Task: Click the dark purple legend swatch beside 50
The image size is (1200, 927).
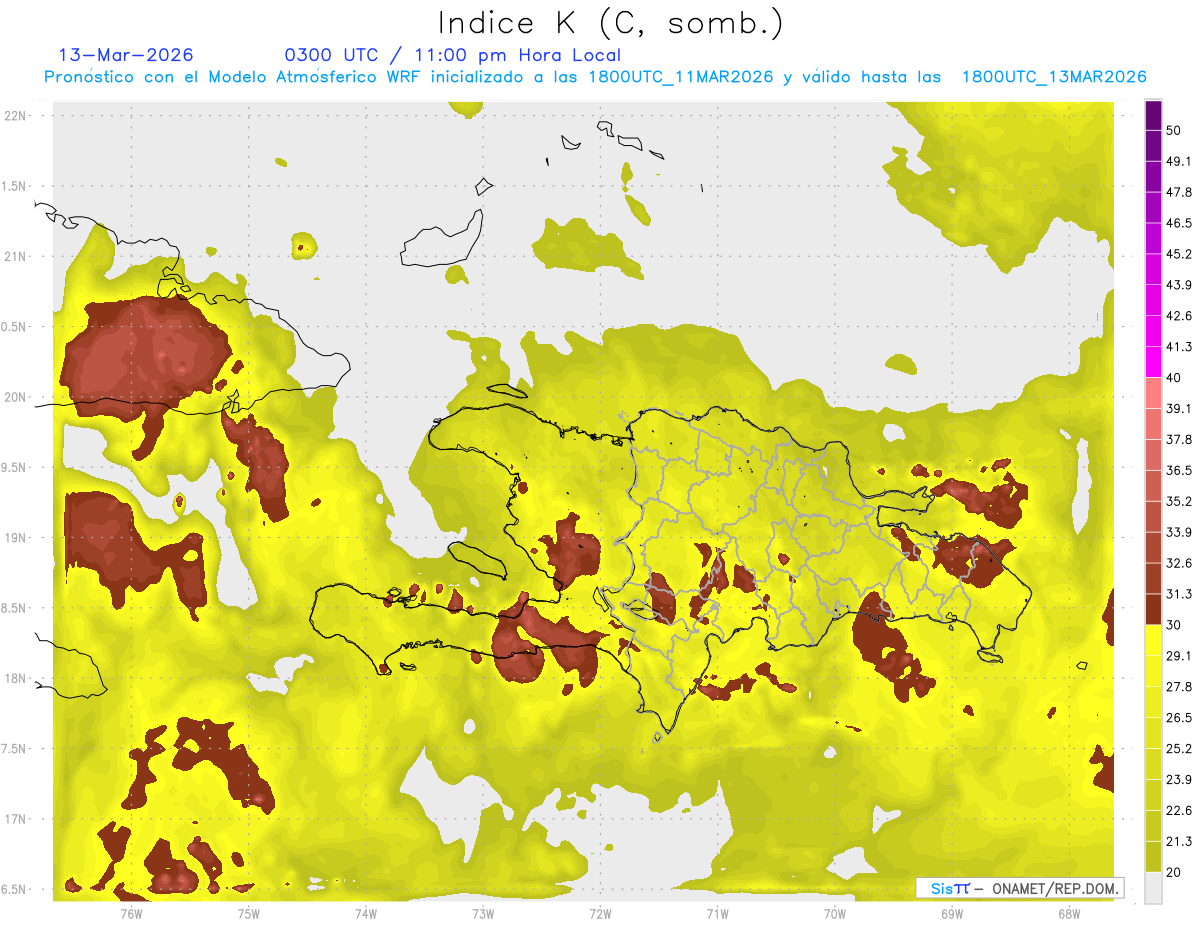Action: (x=1153, y=115)
